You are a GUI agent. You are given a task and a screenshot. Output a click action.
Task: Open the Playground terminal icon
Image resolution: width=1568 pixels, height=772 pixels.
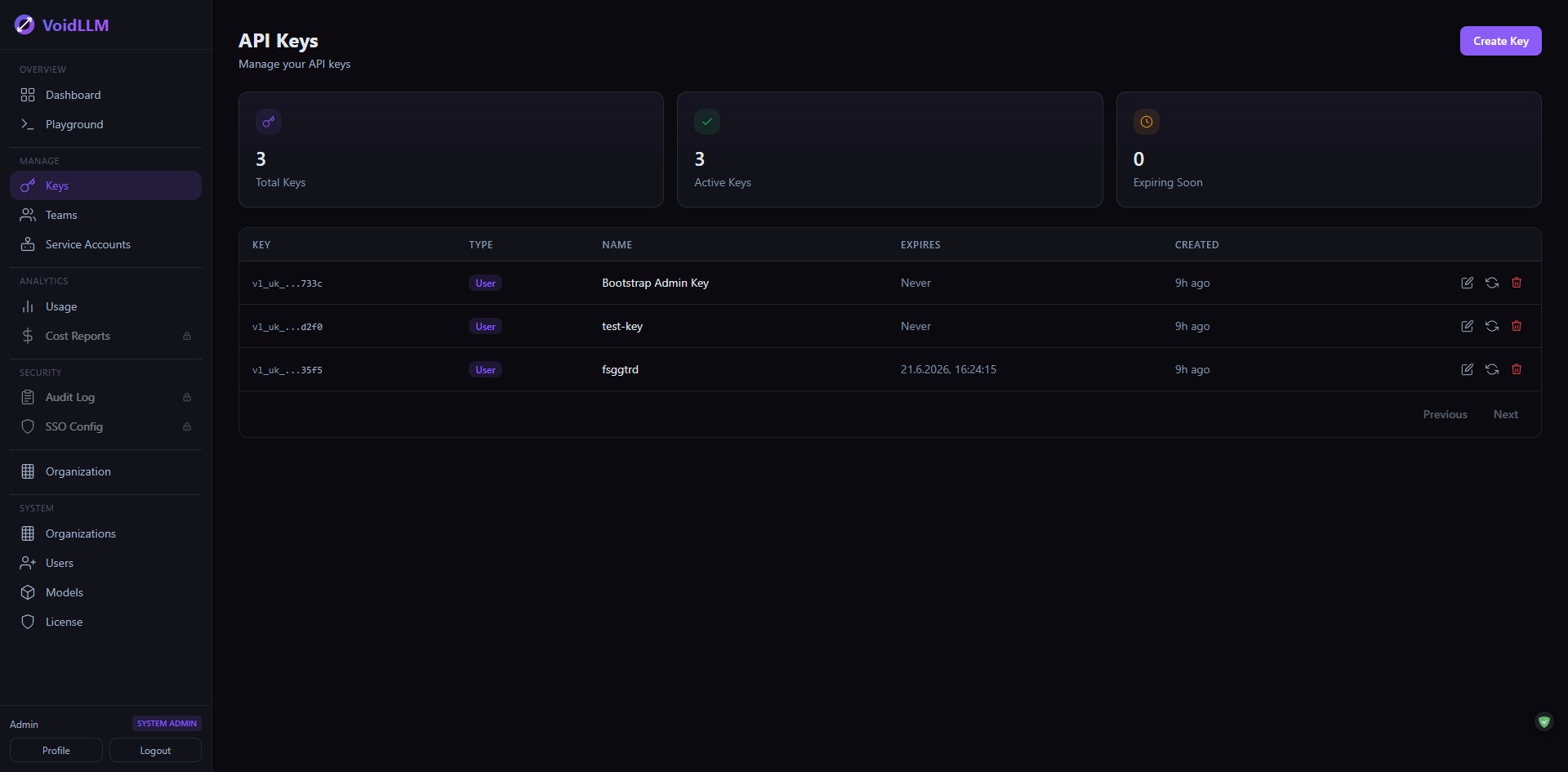point(28,124)
